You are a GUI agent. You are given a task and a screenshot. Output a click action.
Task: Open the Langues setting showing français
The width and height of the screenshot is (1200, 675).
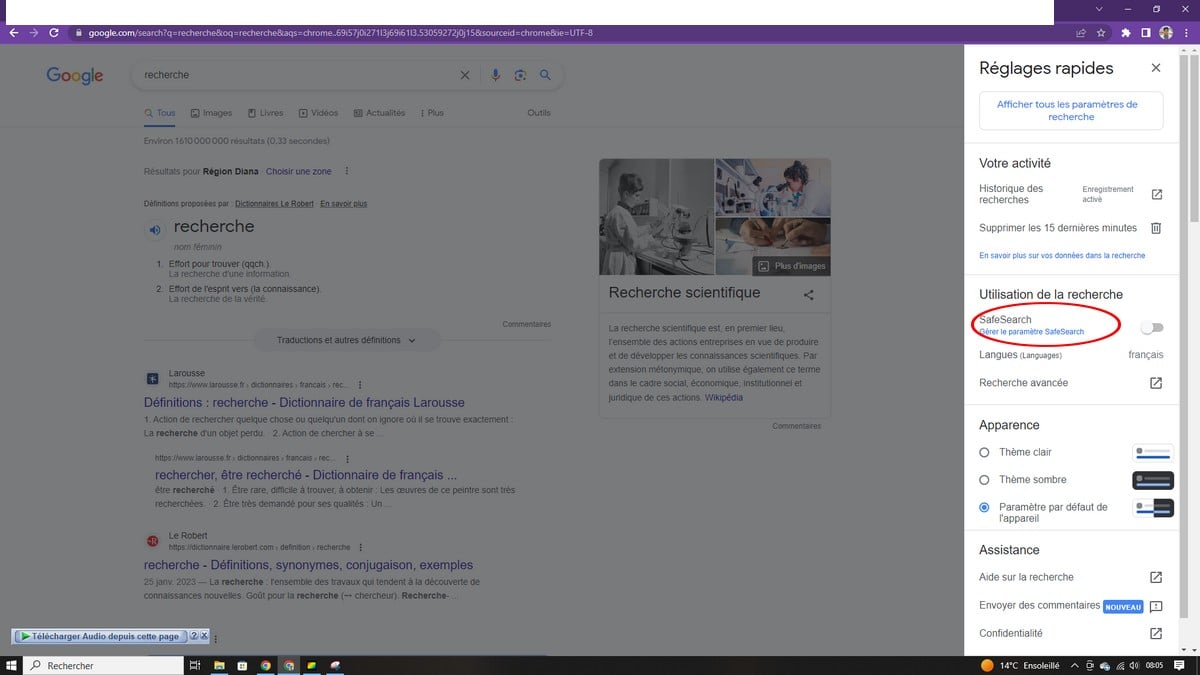coord(1070,355)
